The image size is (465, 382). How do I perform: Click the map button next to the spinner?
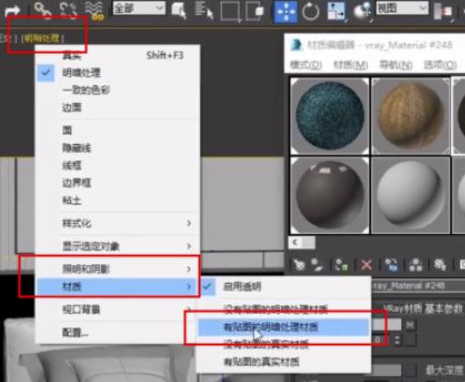411,340
